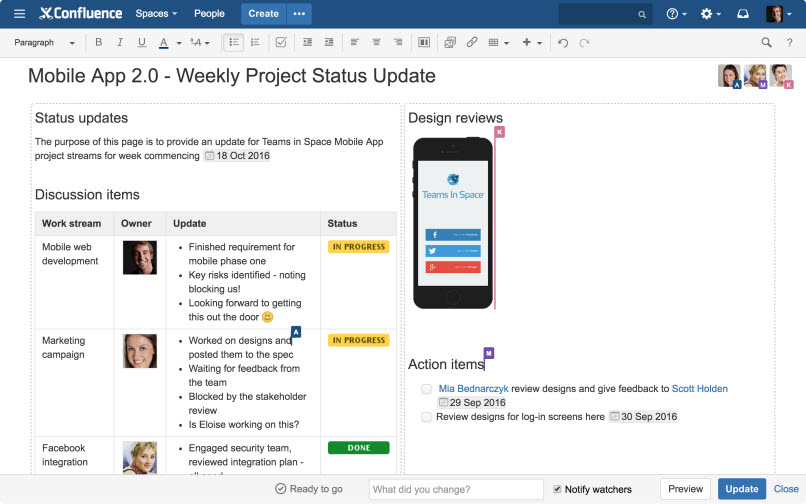Tick the log-in screens review task
This screenshot has height=504, width=806.
pyautogui.click(x=427, y=417)
